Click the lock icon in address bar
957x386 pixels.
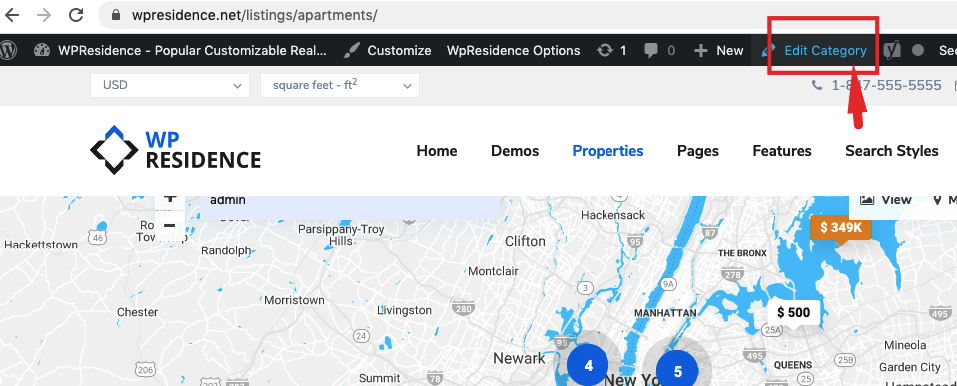116,15
